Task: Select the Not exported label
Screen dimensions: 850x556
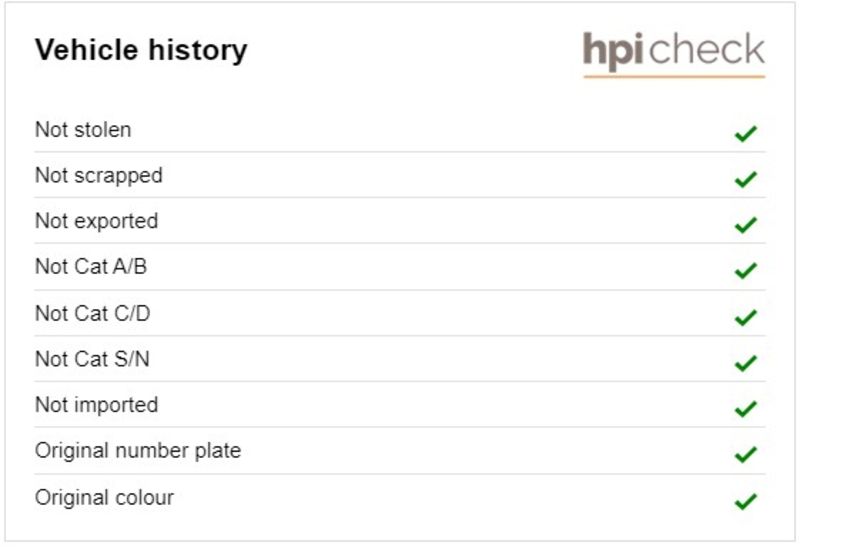Action: [96, 222]
